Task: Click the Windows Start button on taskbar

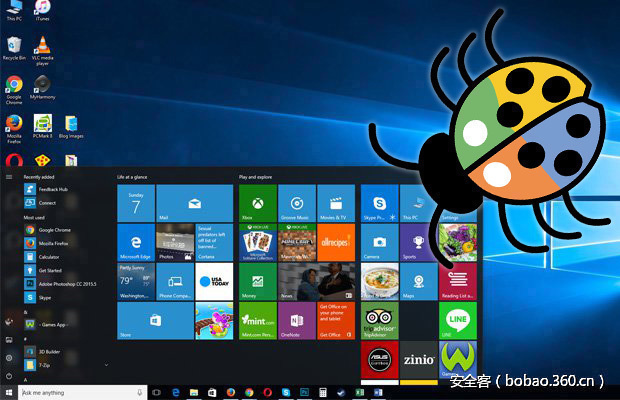Action: pos(9,393)
